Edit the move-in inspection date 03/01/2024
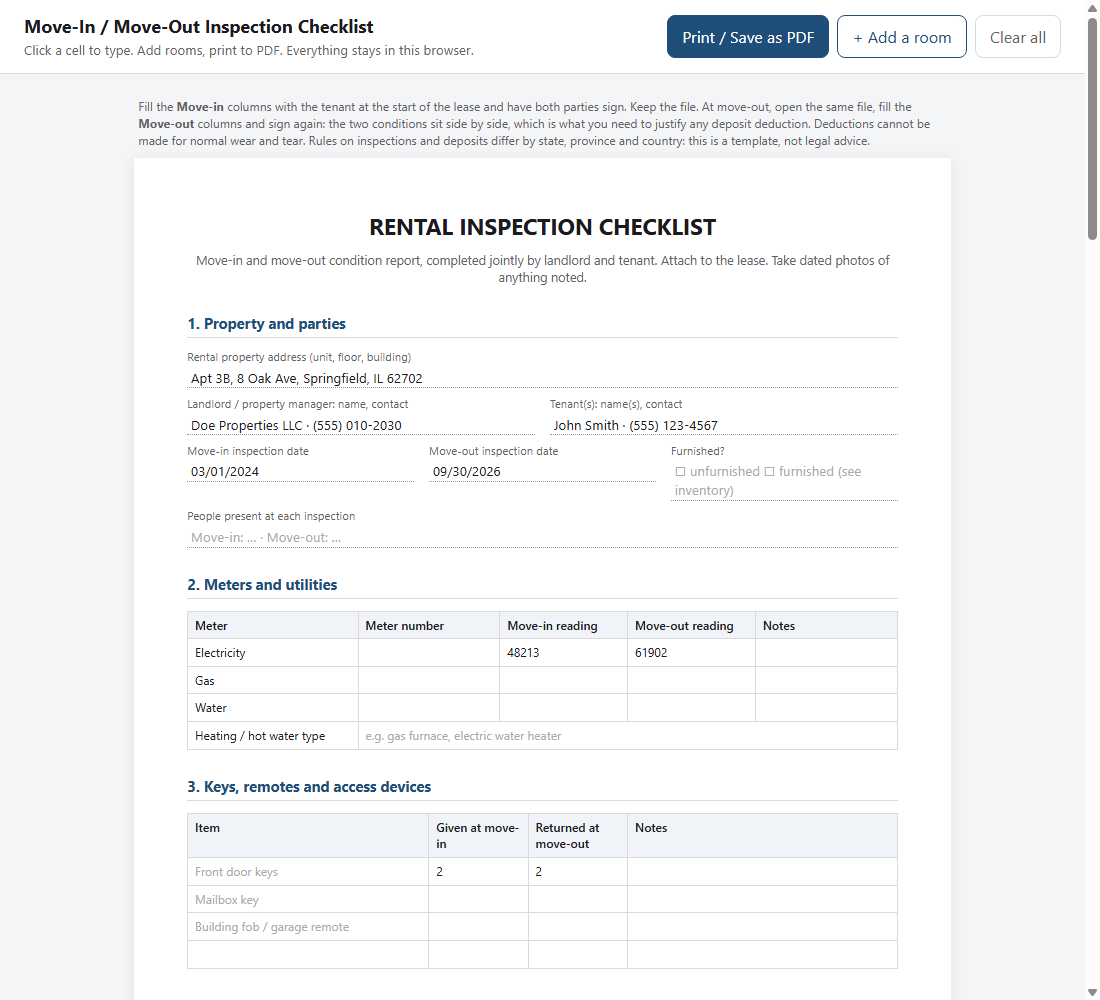The width and height of the screenshot is (1100, 1000). point(300,472)
